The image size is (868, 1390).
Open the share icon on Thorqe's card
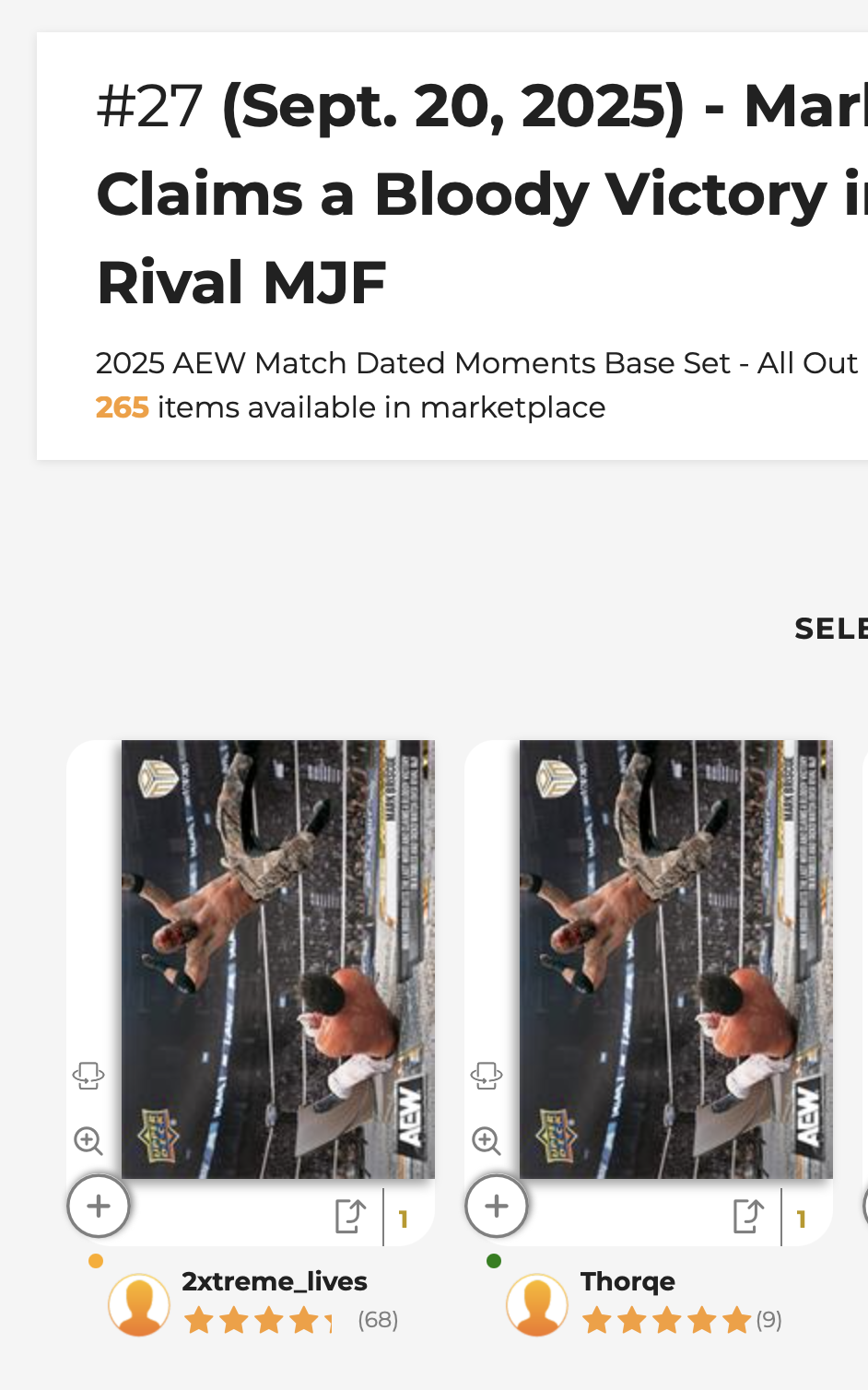pos(748,1216)
